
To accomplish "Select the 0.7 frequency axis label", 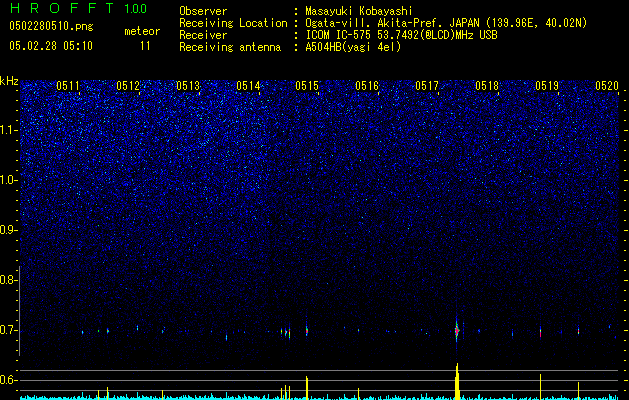I will pos(7,330).
